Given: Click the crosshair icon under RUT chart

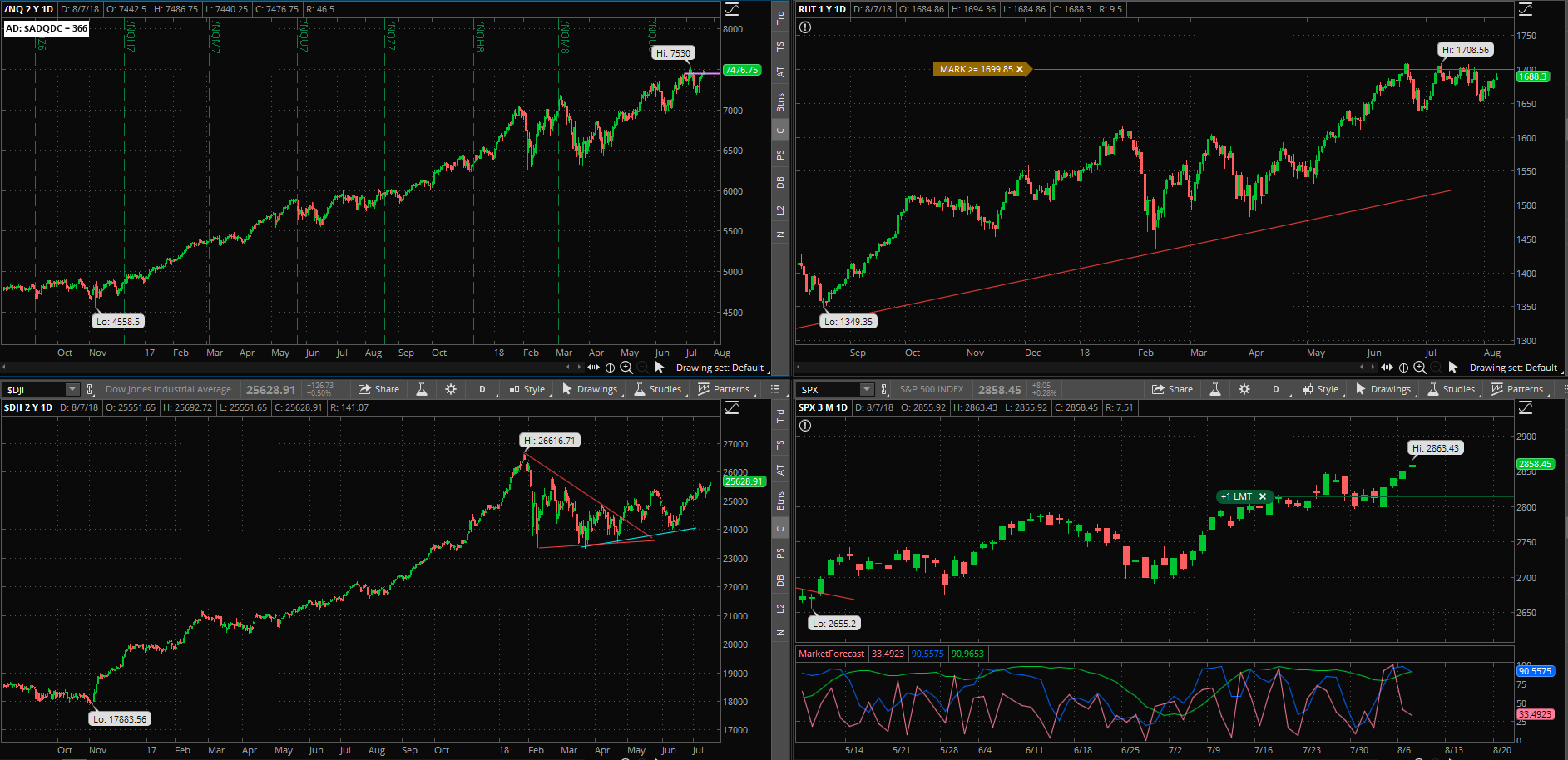Looking at the screenshot, I should (x=1403, y=368).
